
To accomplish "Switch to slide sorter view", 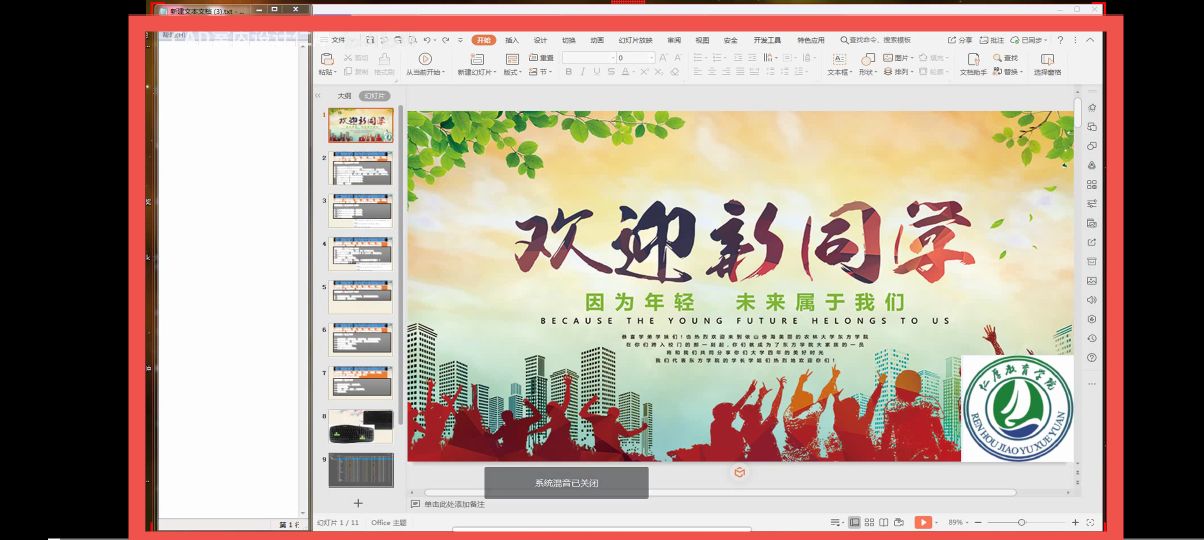I will click(x=869, y=522).
